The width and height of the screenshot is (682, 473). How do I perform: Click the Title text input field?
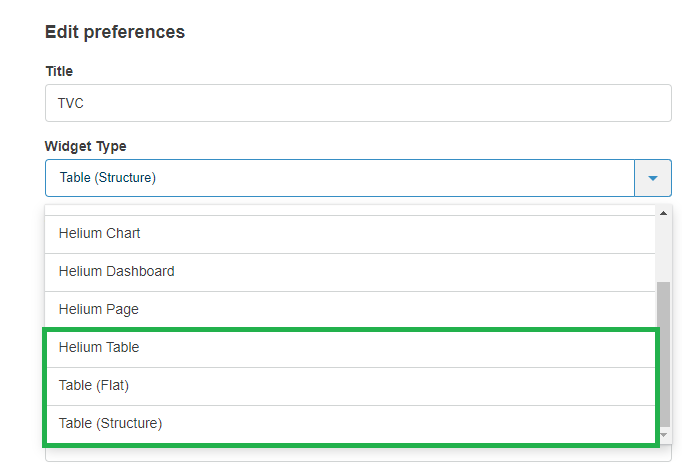pyautogui.click(x=357, y=103)
